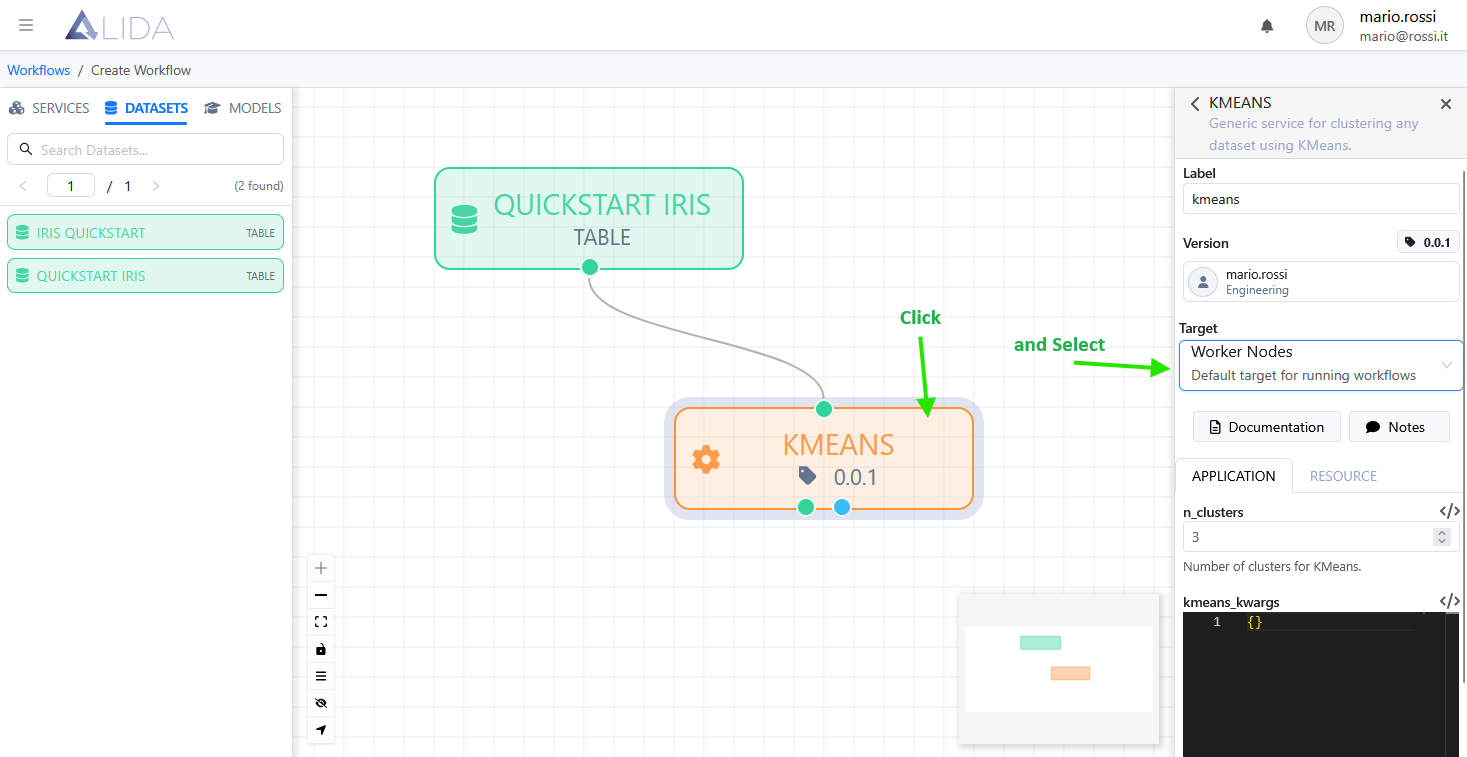Go to previous datasets page
Screen dimensions: 1467x757
point(24,186)
